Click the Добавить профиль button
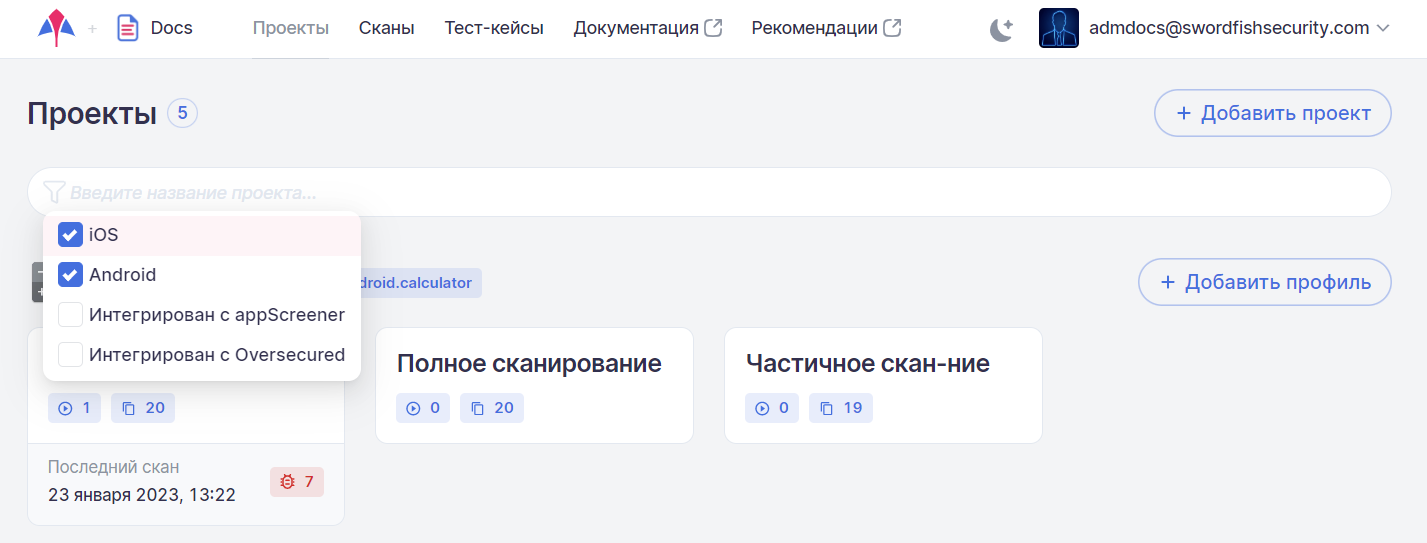This screenshot has height=543, width=1427. coord(1264,282)
